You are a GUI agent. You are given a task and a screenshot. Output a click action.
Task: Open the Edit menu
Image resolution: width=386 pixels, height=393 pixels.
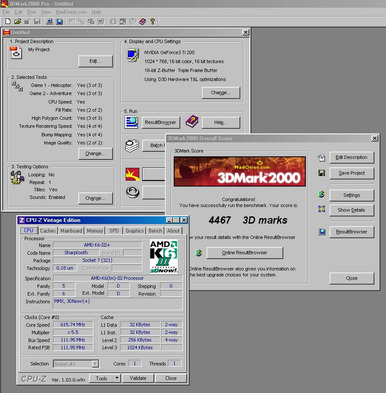pyautogui.click(x=18, y=12)
